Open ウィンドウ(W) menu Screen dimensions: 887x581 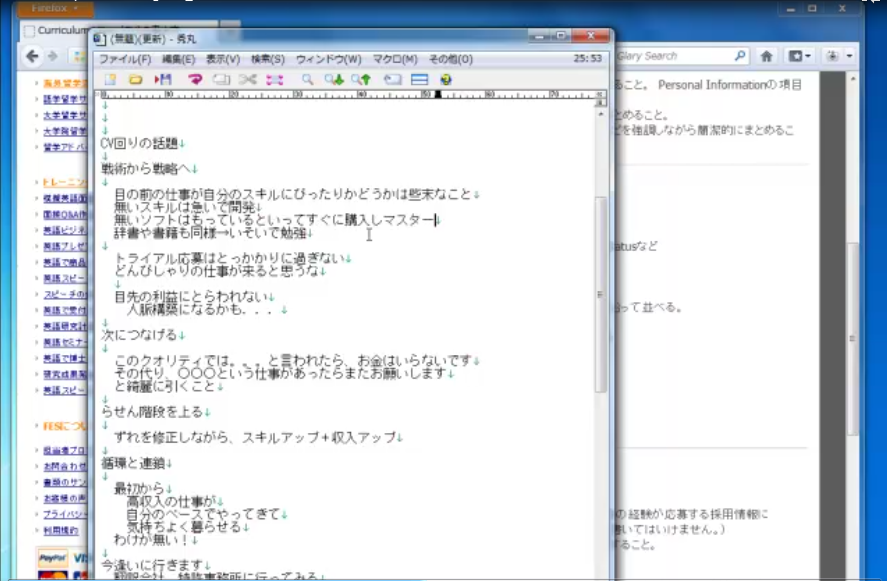(x=328, y=59)
